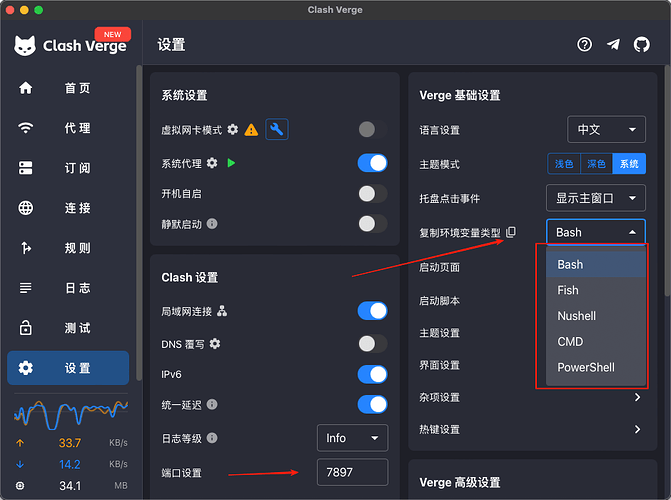Open DNS 覆写 gear settings
This screenshot has width=671, height=500.
(215, 344)
